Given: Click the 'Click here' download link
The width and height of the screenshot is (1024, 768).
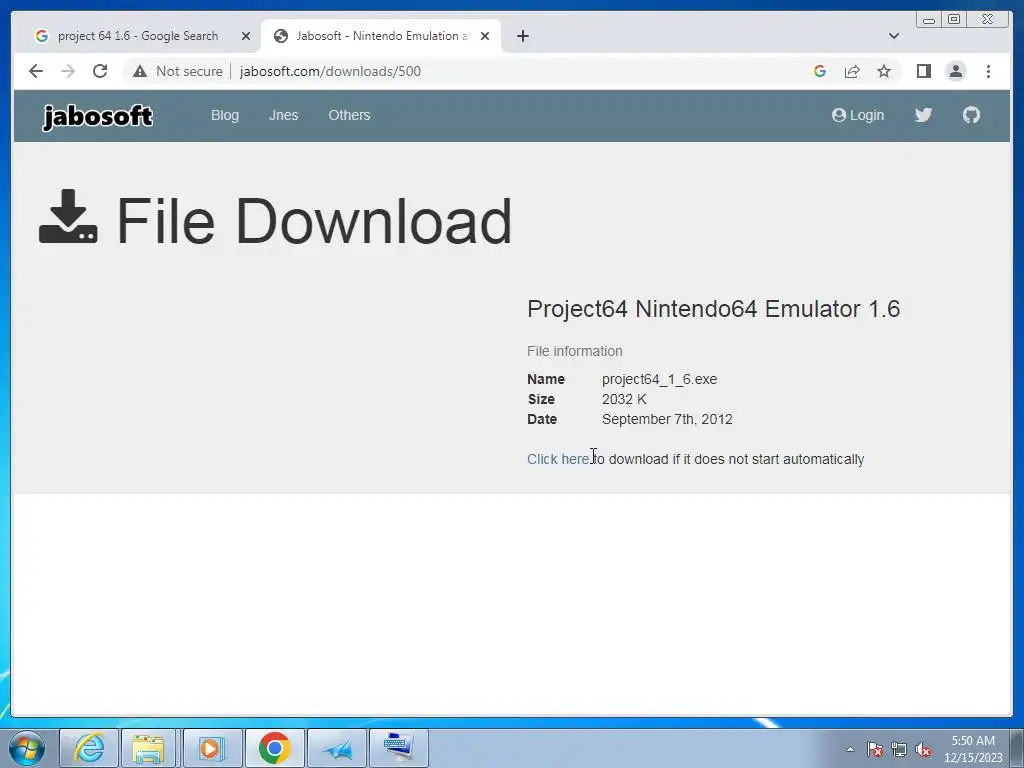Looking at the screenshot, I should click(558, 459).
